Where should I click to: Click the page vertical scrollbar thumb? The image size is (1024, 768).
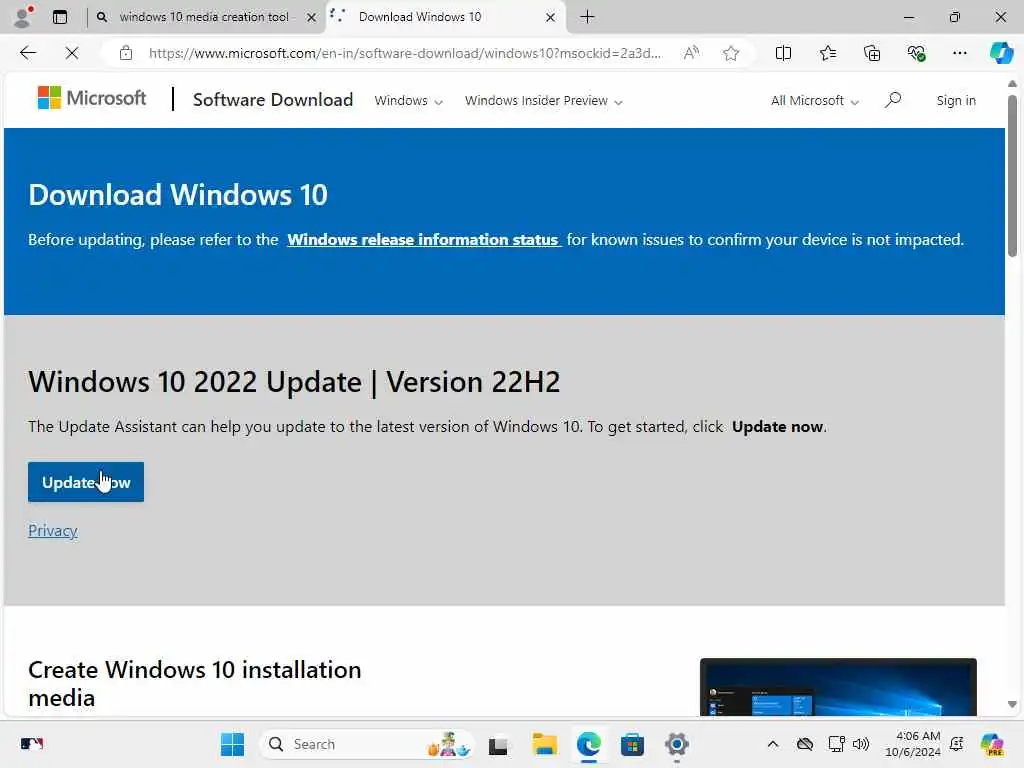pos(1012,176)
